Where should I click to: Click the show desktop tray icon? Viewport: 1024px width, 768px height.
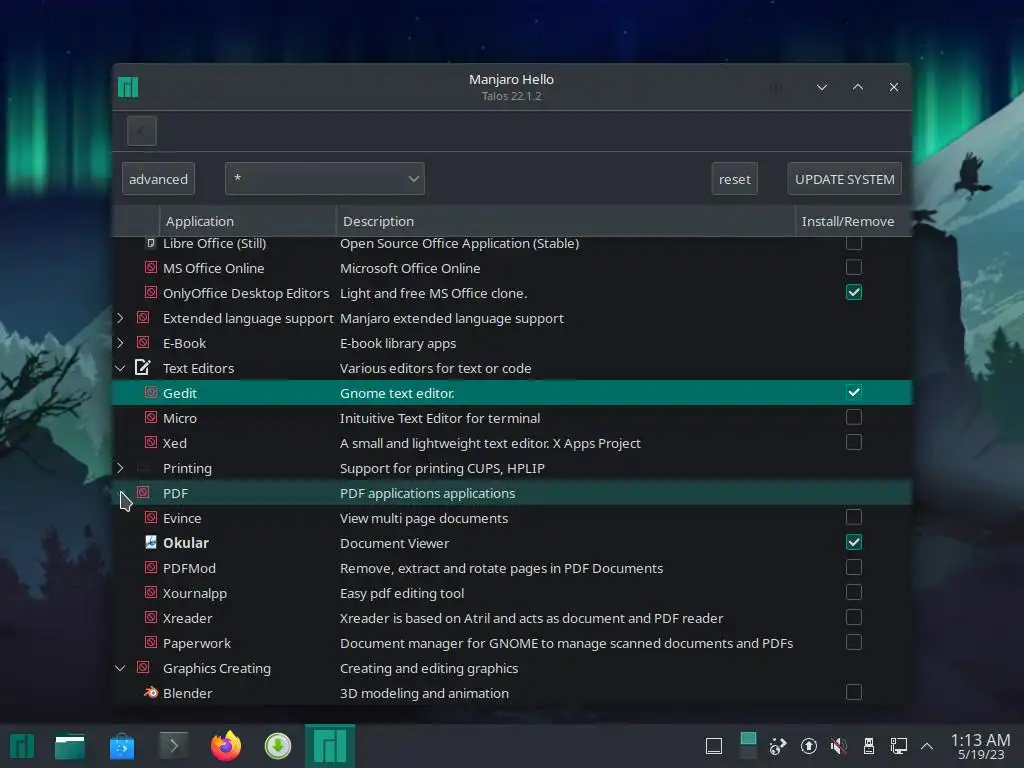[714, 746]
